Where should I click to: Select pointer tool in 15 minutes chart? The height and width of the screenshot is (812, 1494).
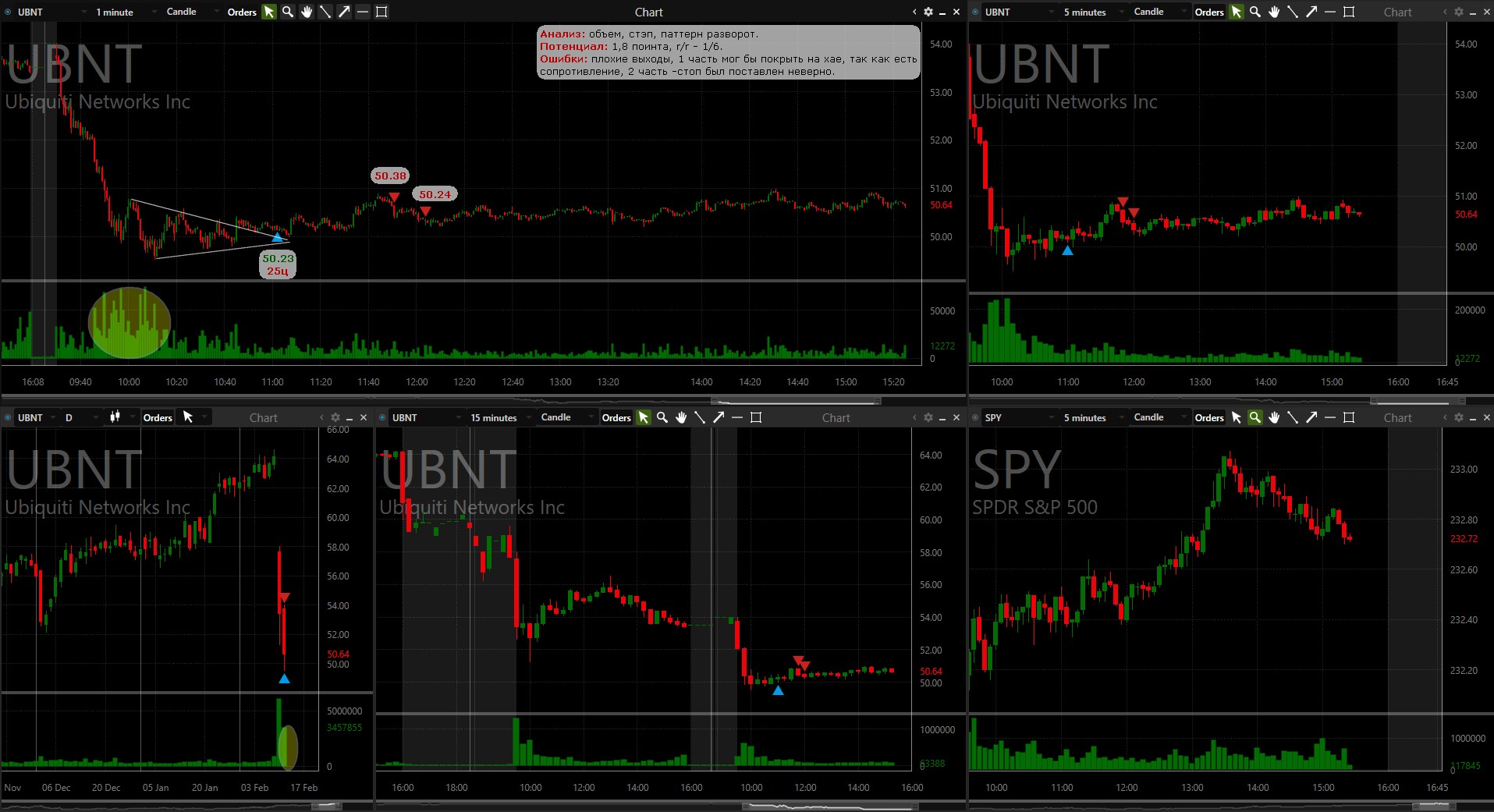pos(643,417)
